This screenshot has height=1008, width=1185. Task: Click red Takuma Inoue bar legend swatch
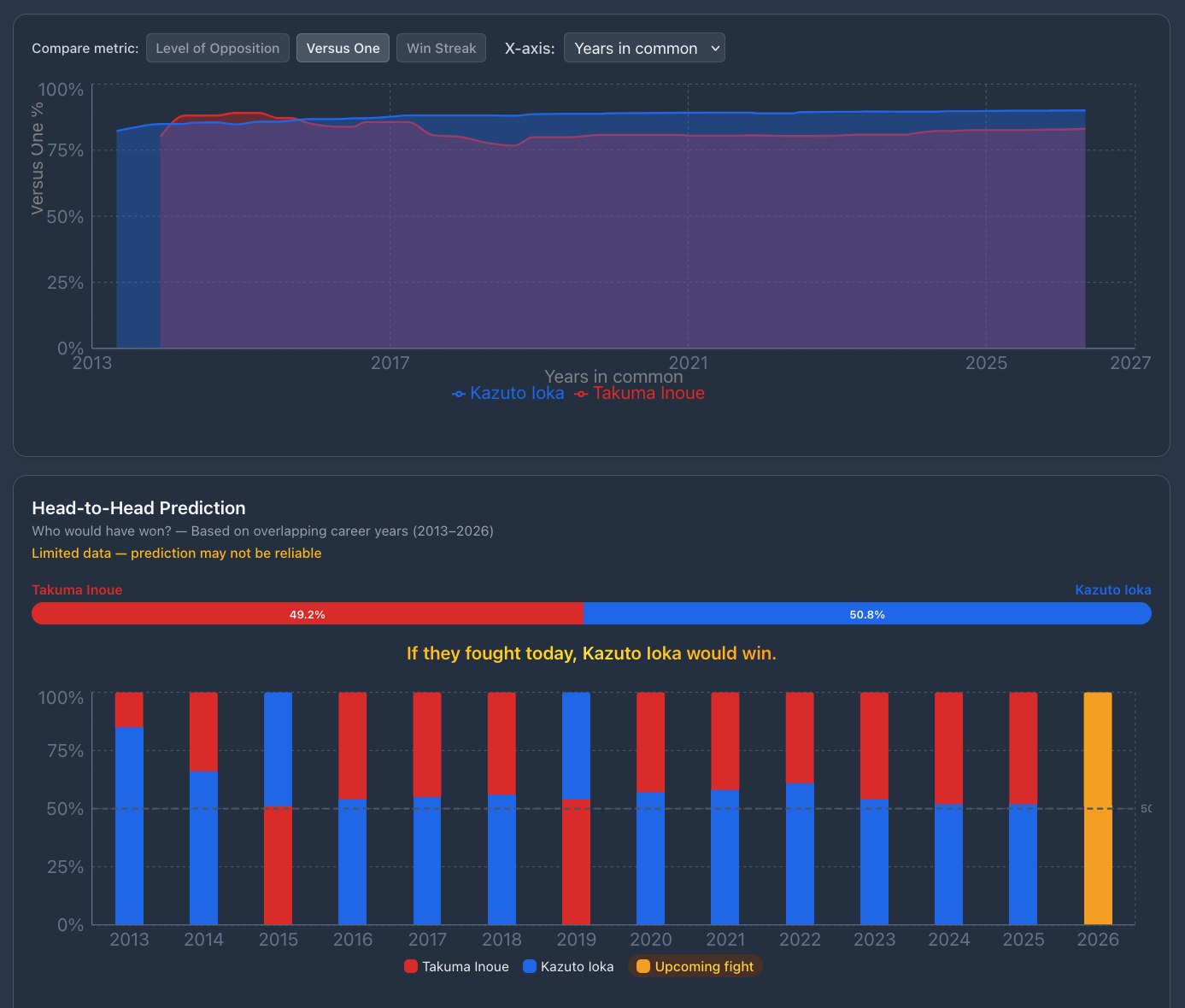pyautogui.click(x=411, y=966)
